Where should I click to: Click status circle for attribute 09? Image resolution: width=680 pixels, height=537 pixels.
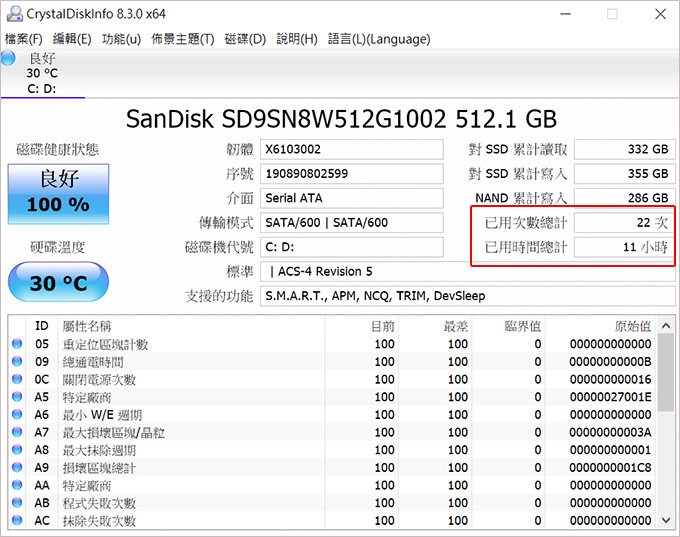17,361
